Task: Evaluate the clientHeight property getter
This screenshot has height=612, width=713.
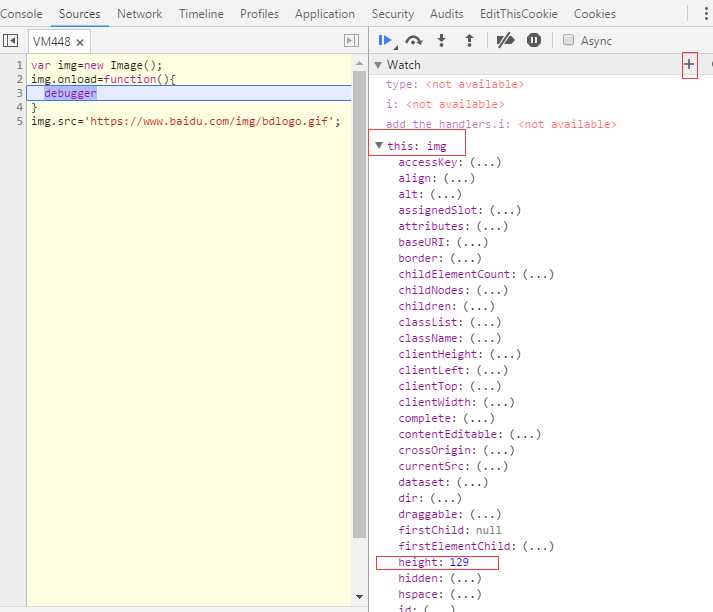Action: pos(505,354)
